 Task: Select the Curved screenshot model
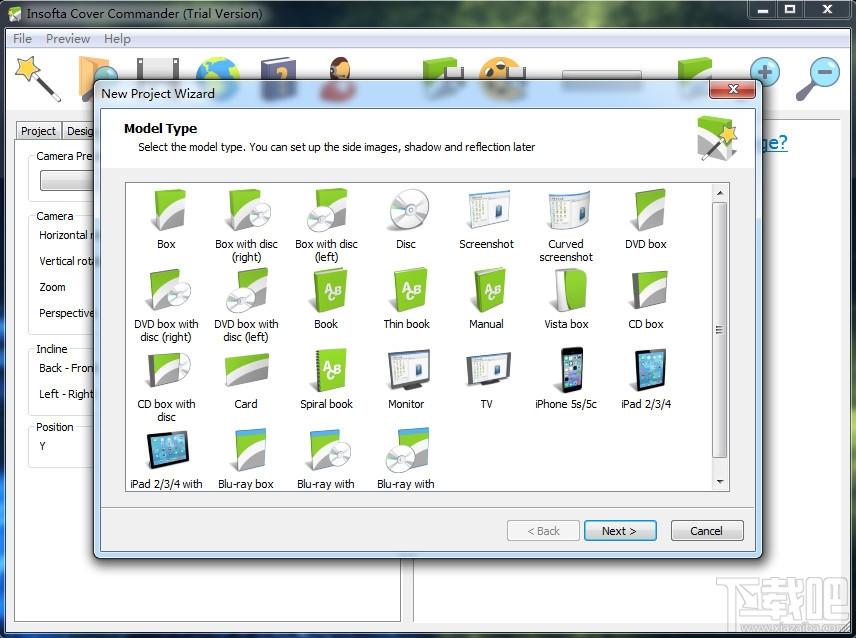coord(566,226)
